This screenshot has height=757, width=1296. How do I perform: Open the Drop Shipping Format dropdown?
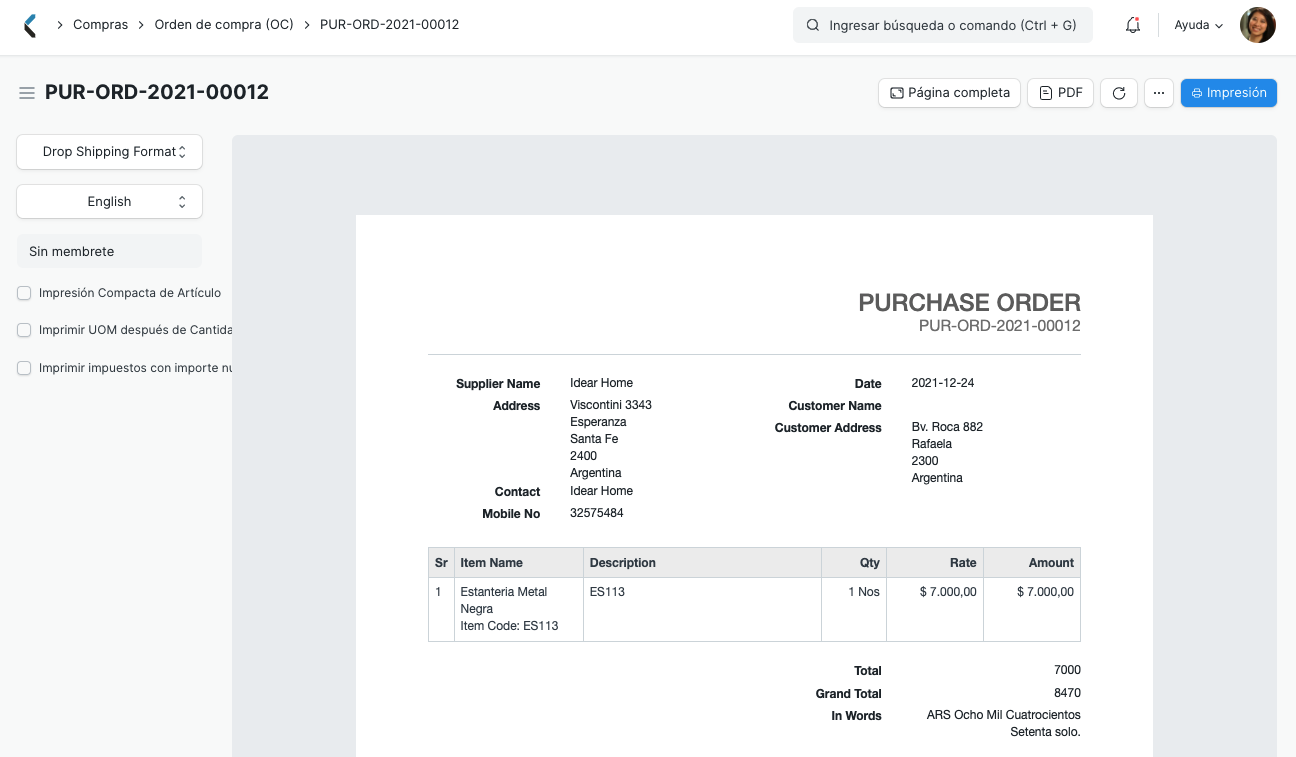coord(110,152)
